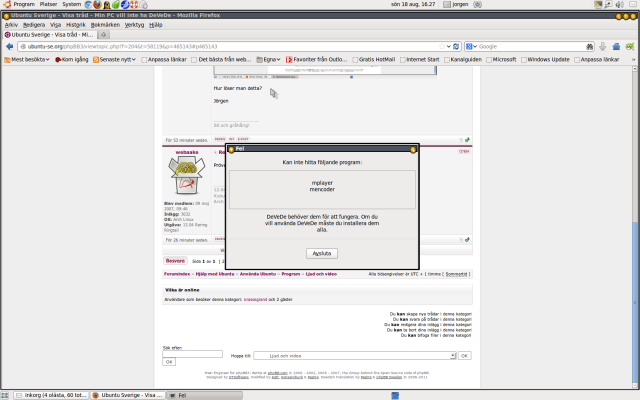Open the URL history dropdown arrow

(x=449, y=47)
